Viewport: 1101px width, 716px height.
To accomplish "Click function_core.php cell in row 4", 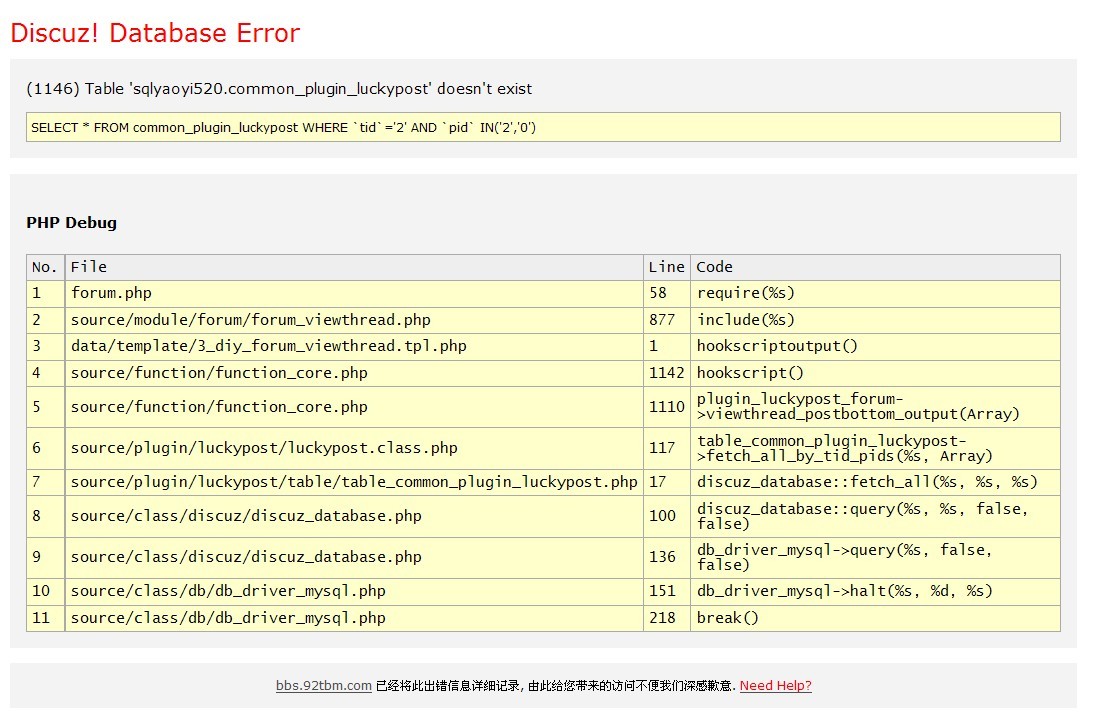I will click(354, 373).
